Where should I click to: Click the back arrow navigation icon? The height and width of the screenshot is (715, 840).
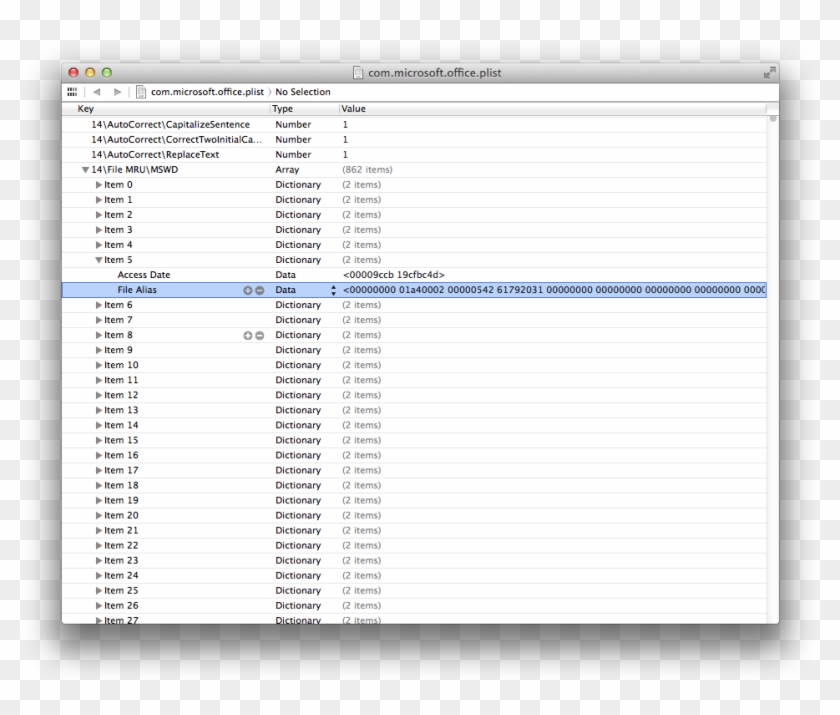point(96,91)
